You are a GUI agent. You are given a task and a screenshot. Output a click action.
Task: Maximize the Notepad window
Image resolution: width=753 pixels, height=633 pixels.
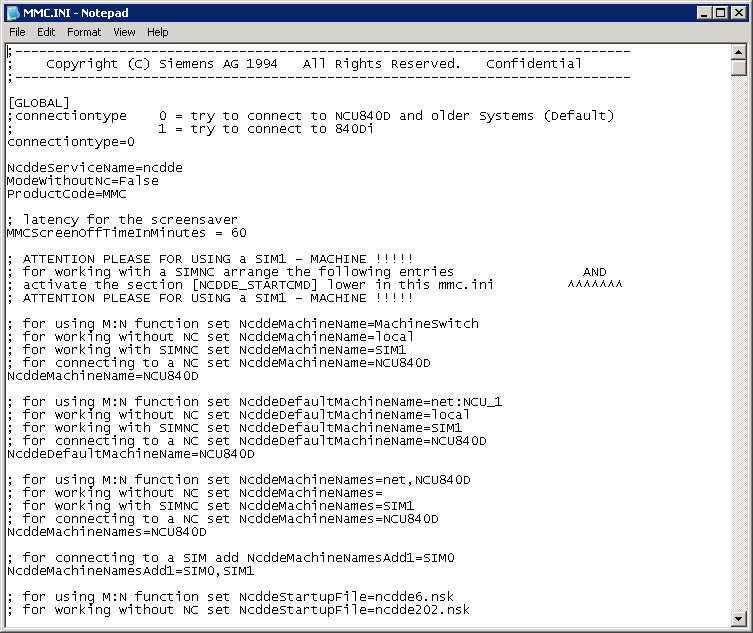[721, 13]
